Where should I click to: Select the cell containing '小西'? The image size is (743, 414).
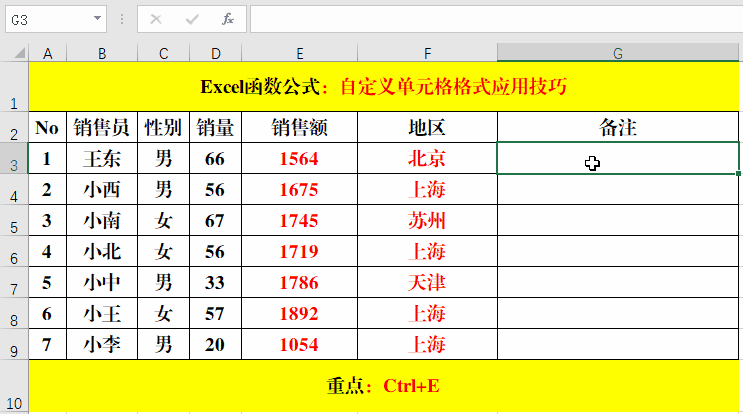click(x=102, y=189)
